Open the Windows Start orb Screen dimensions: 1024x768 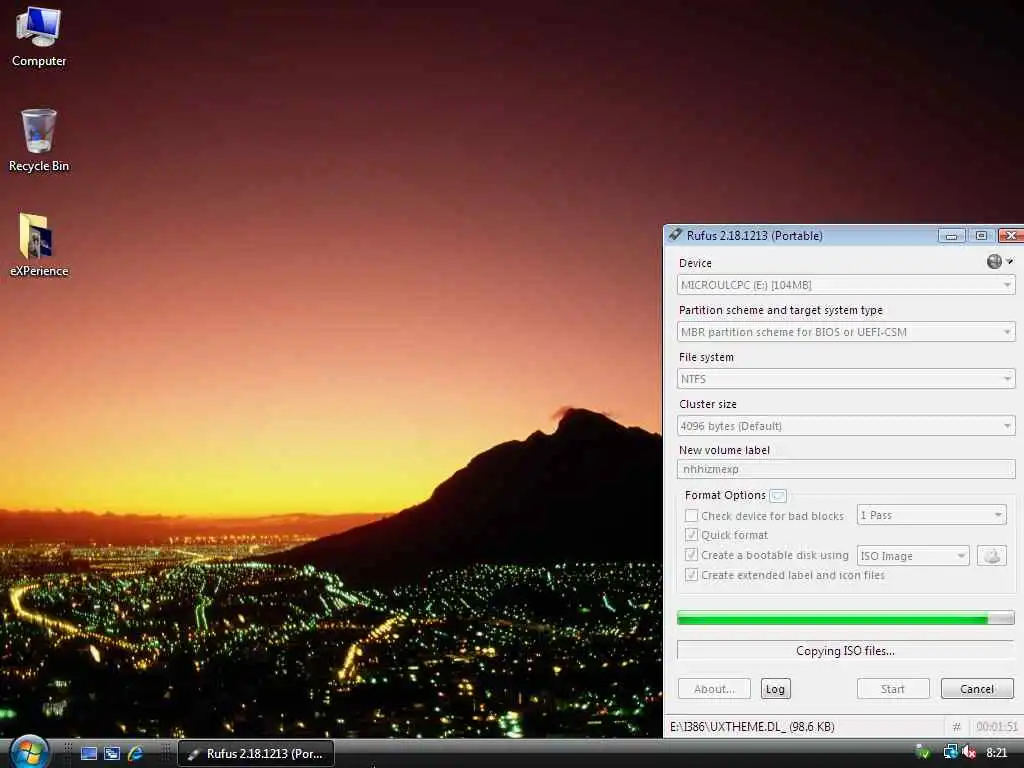click(x=30, y=752)
